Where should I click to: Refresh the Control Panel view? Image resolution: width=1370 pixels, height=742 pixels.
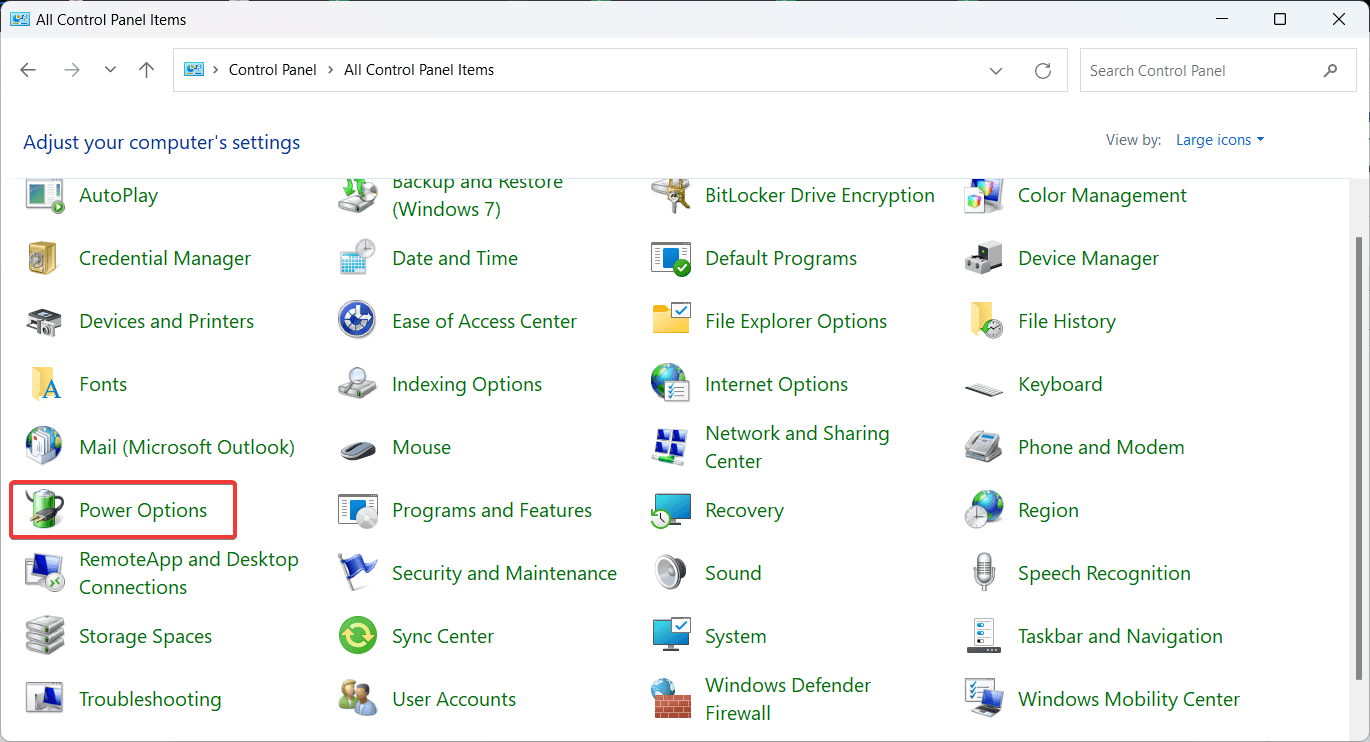(1043, 71)
